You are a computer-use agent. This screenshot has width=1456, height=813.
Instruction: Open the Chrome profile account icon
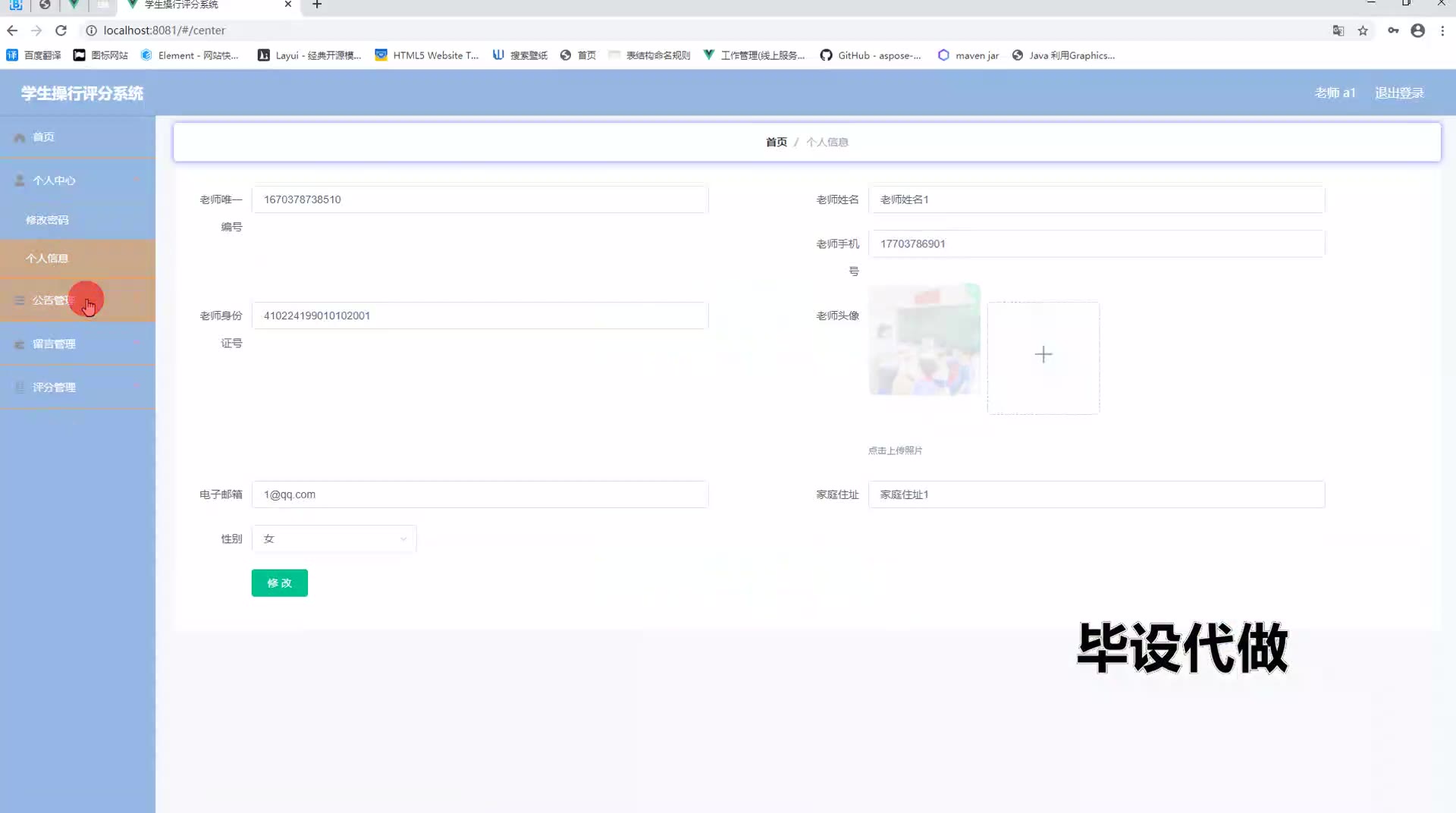(x=1417, y=30)
